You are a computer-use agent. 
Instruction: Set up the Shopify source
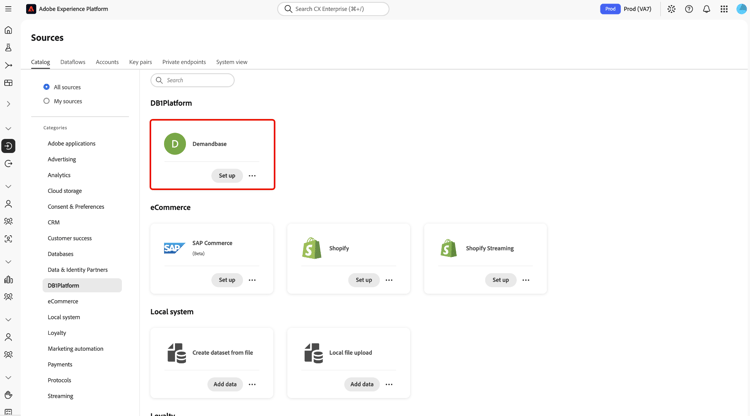[x=364, y=280]
